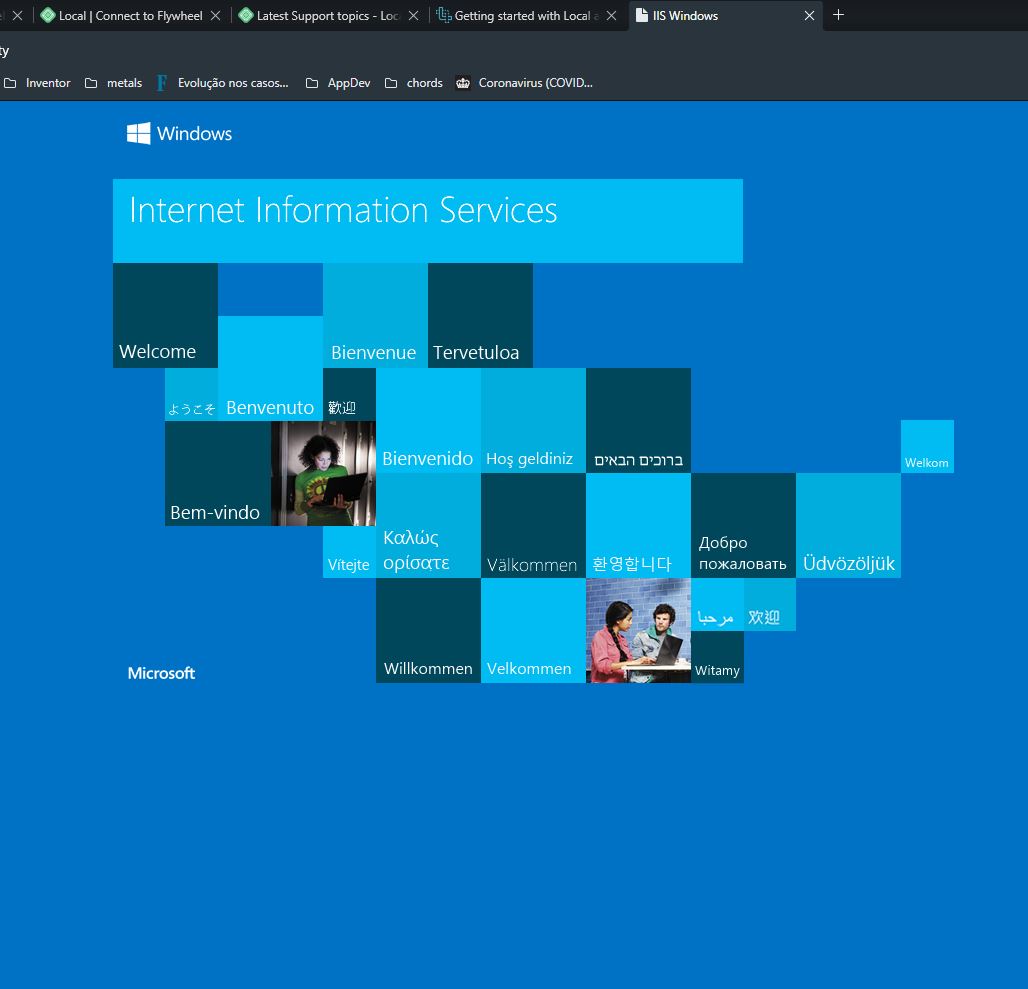Close the Latest Support topics tab
The width and height of the screenshot is (1028, 989).
pyautogui.click(x=413, y=16)
